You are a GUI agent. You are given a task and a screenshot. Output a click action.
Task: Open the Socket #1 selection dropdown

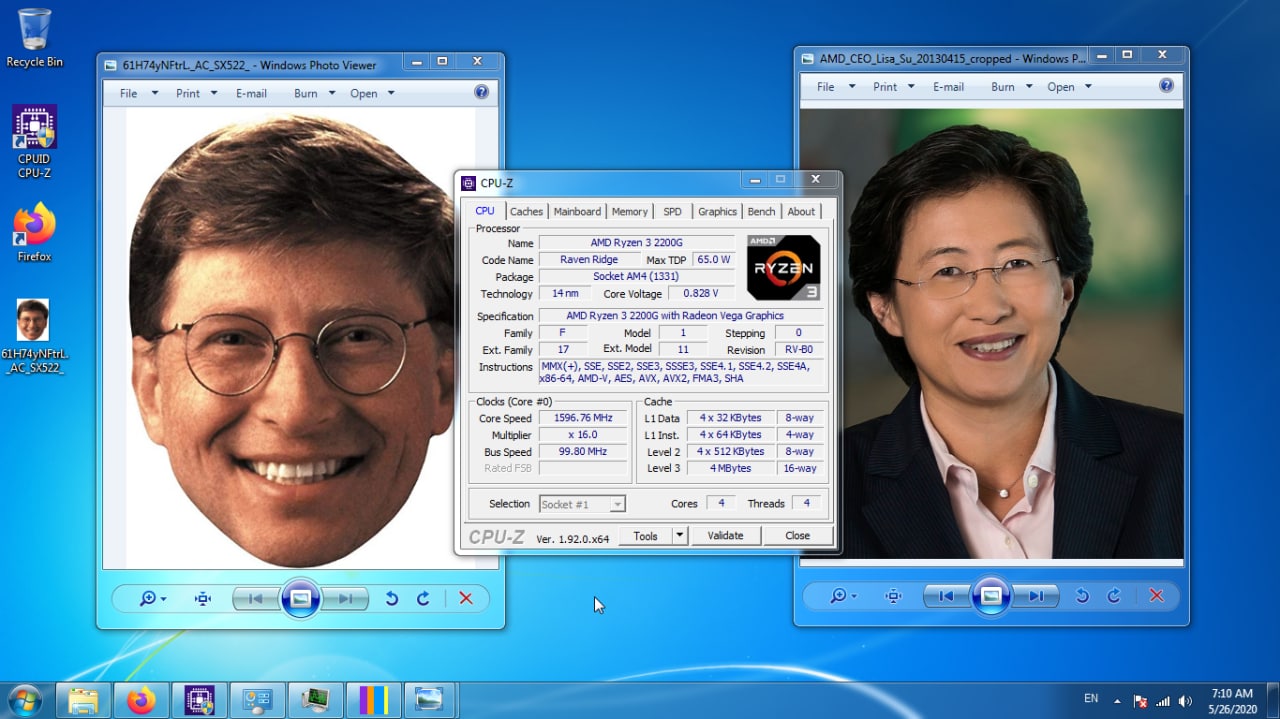coord(582,504)
